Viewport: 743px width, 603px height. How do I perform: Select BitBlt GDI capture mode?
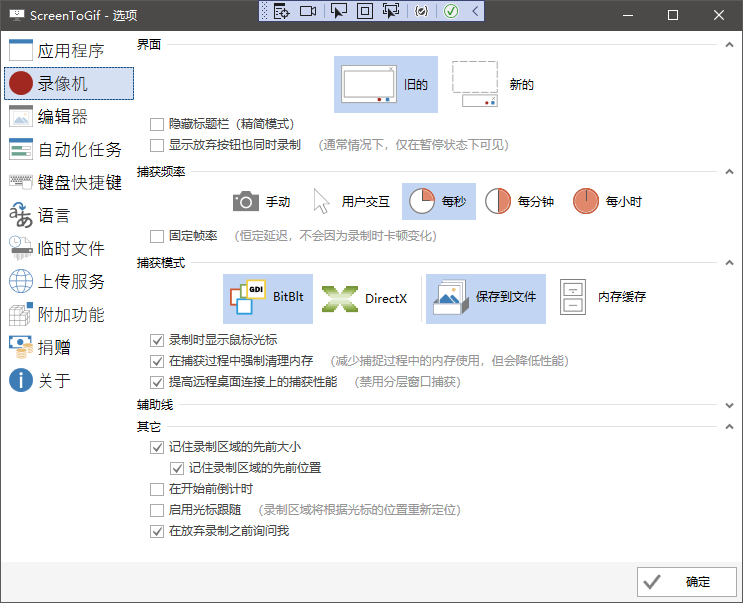[x=268, y=299]
